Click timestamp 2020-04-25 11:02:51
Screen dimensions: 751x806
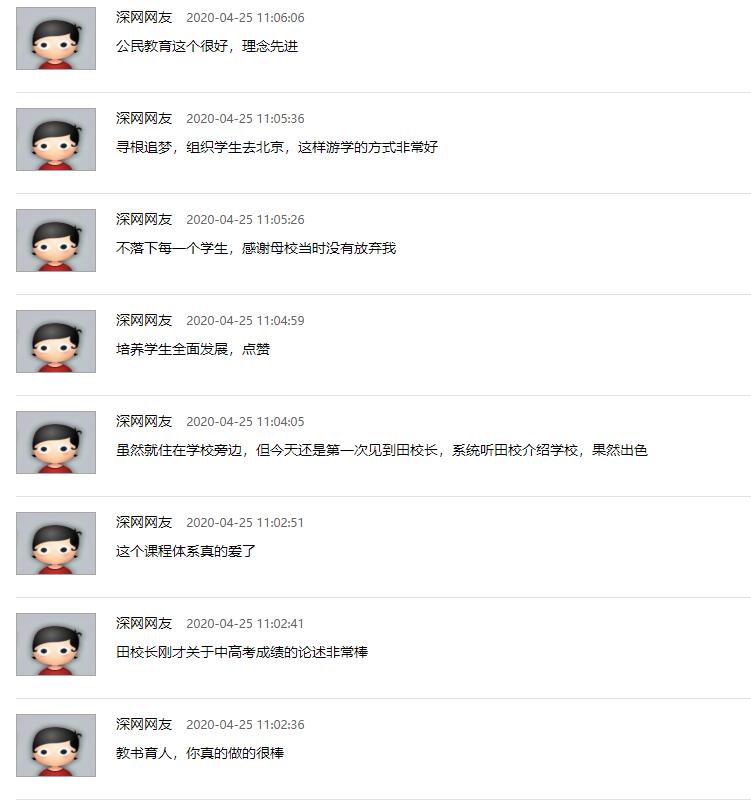click(245, 523)
